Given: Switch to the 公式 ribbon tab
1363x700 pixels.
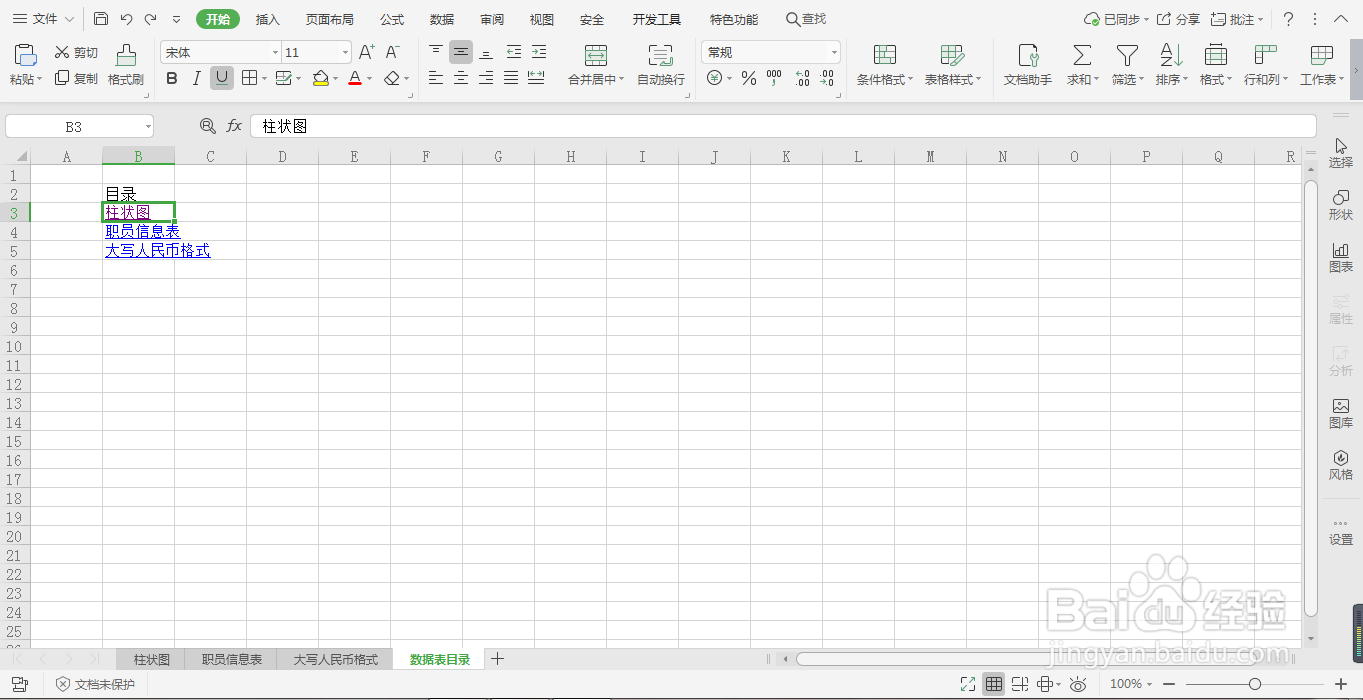Looking at the screenshot, I should (392, 19).
